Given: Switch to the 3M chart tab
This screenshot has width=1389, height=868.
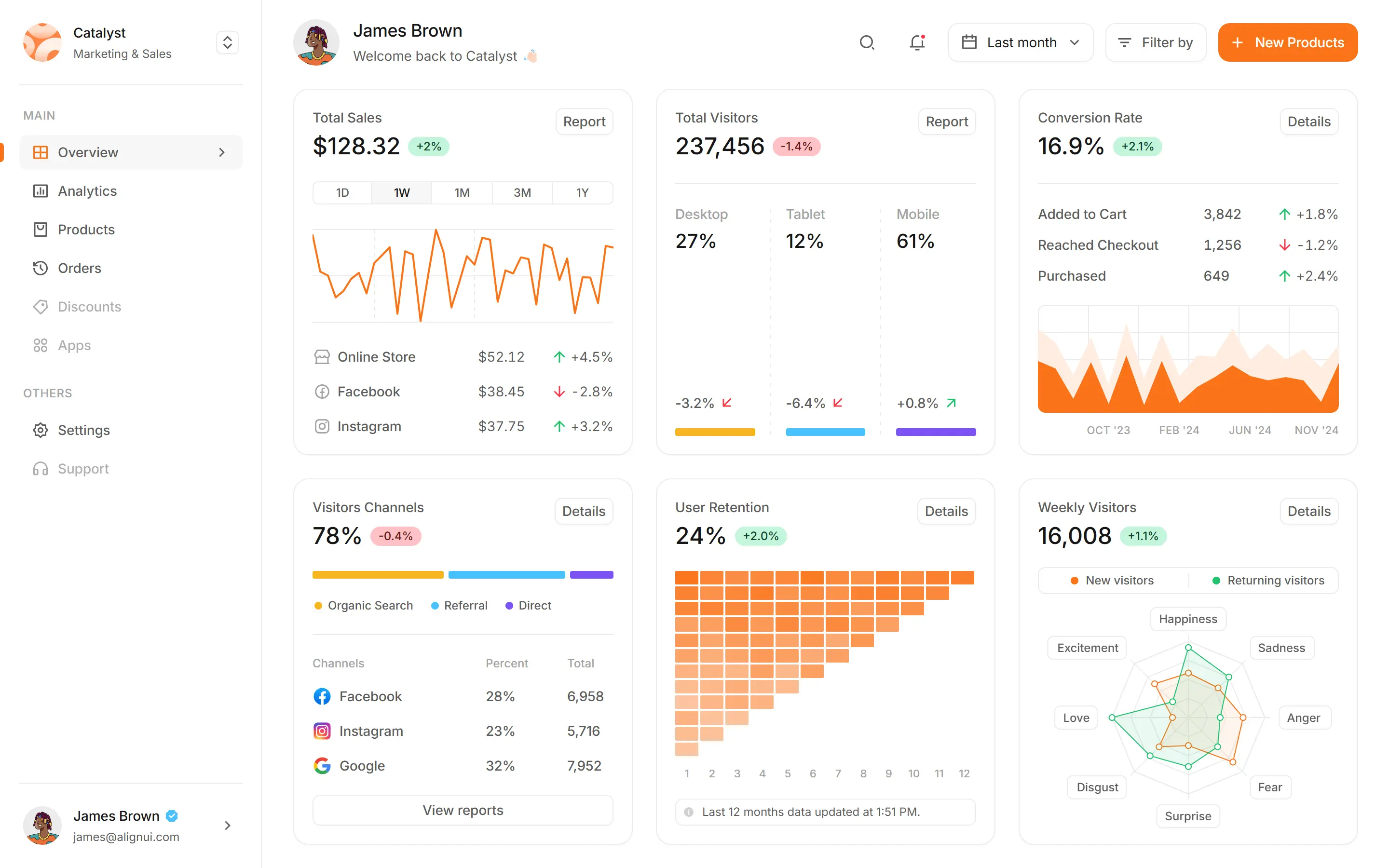Looking at the screenshot, I should [x=522, y=193].
